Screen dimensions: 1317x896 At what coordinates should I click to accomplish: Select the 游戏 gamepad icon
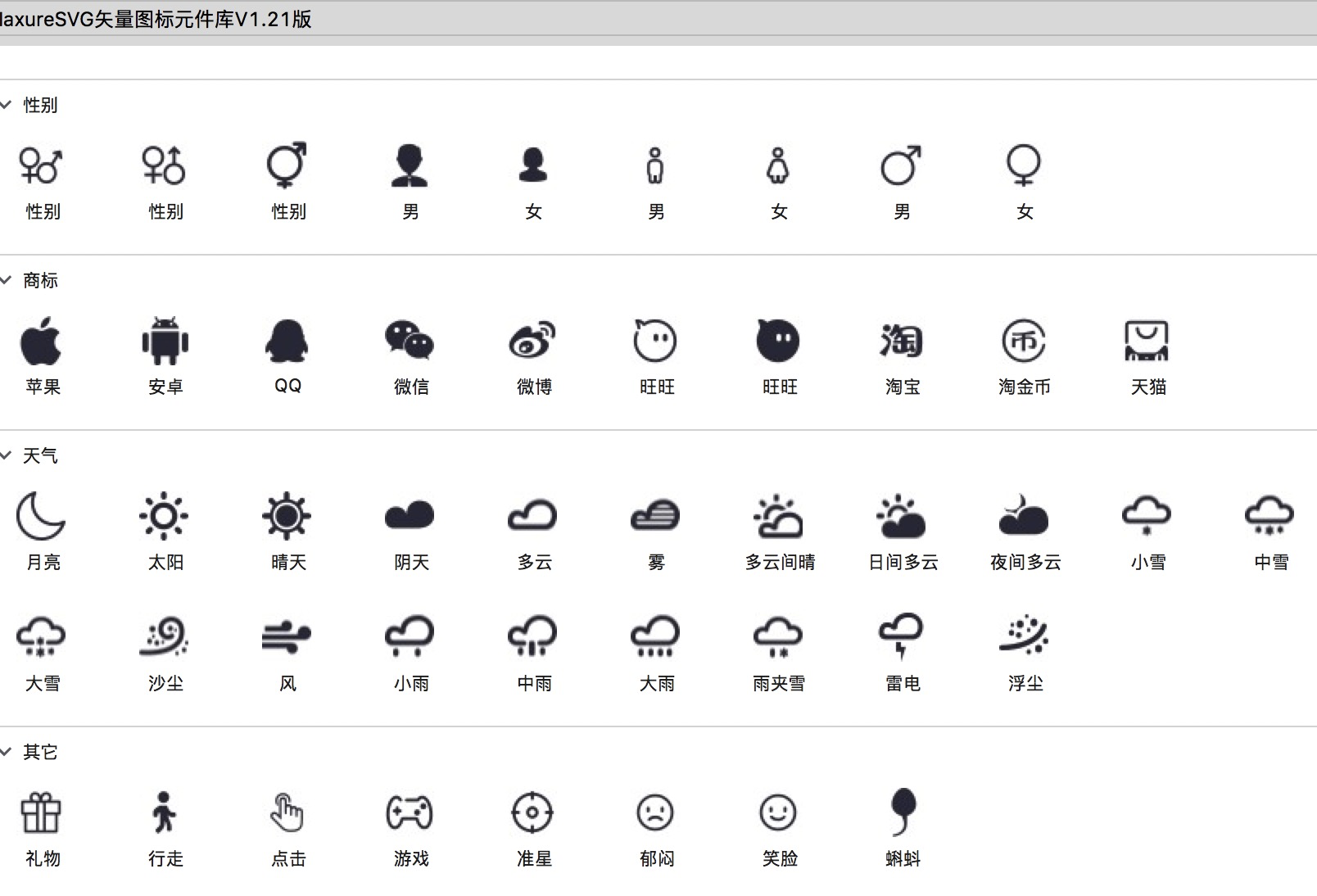410,812
